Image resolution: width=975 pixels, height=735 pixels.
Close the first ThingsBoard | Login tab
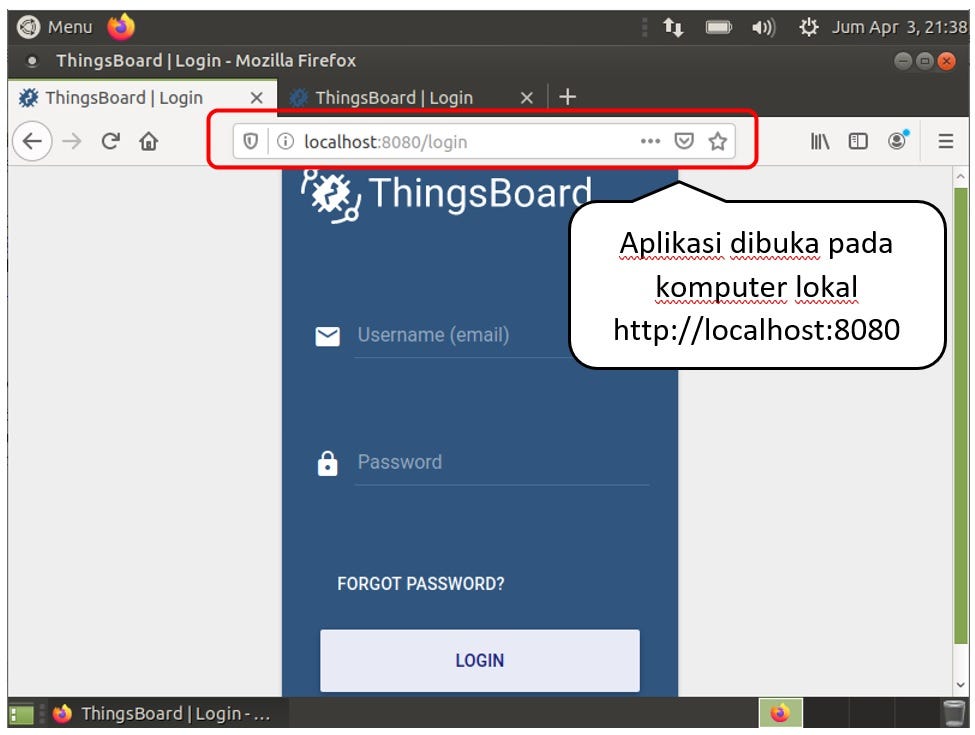[256, 98]
